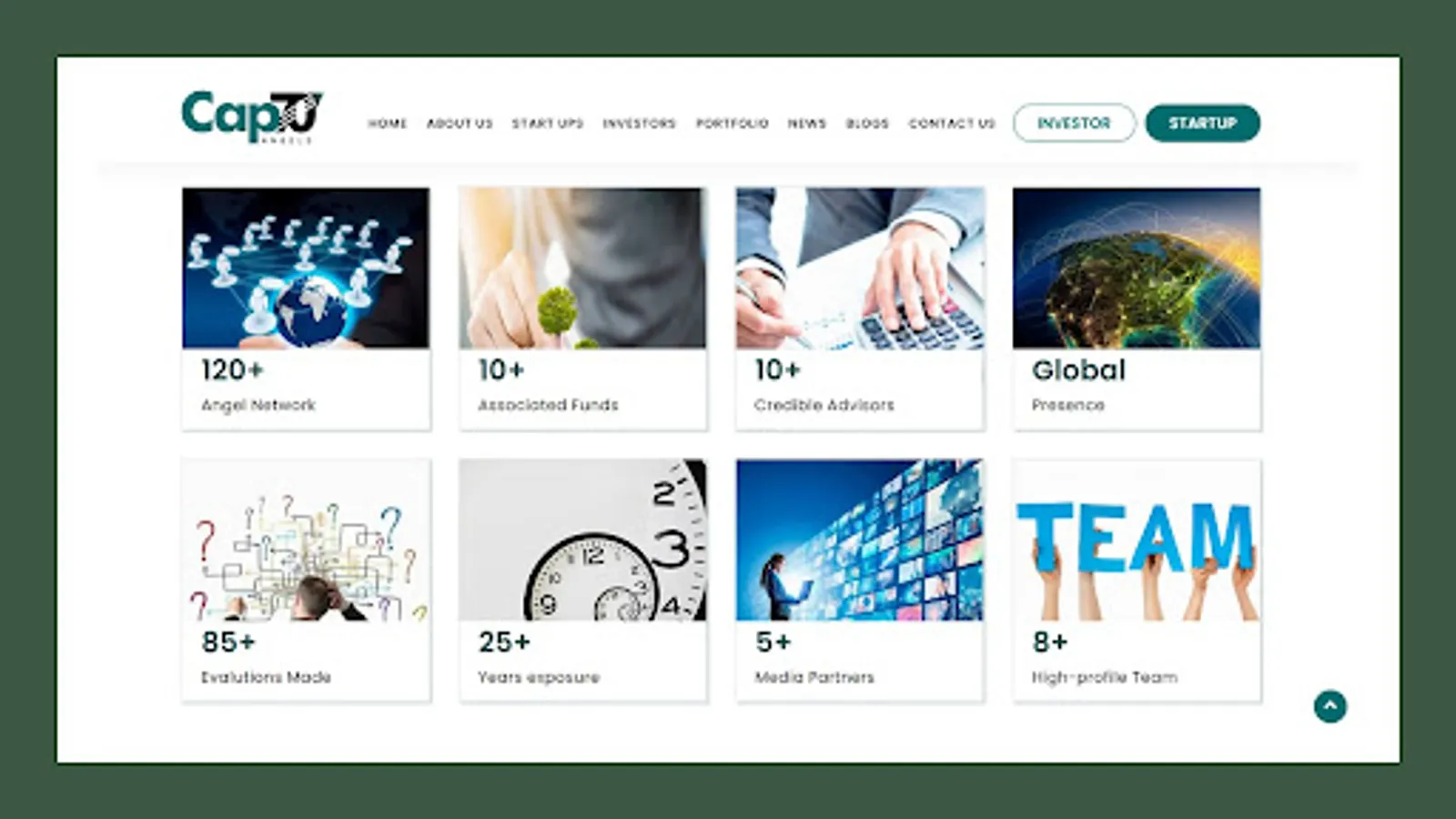Click the Credible Advisors calculator image
The height and width of the screenshot is (819, 1456).
(860, 268)
